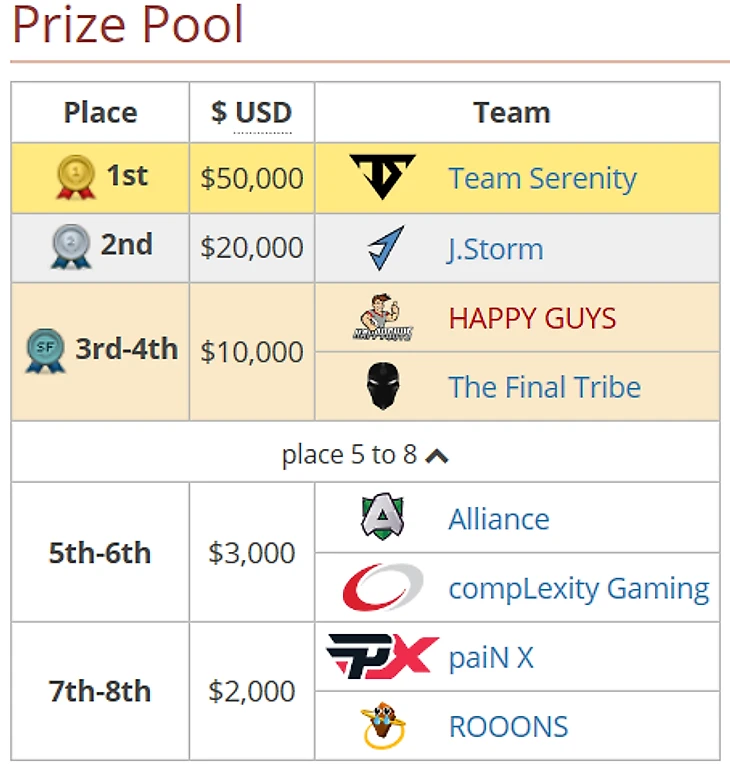Image resolution: width=730 pixels, height=770 pixels.
Task: Click the compLexity Gaming red swirl logo
Action: 383,587
